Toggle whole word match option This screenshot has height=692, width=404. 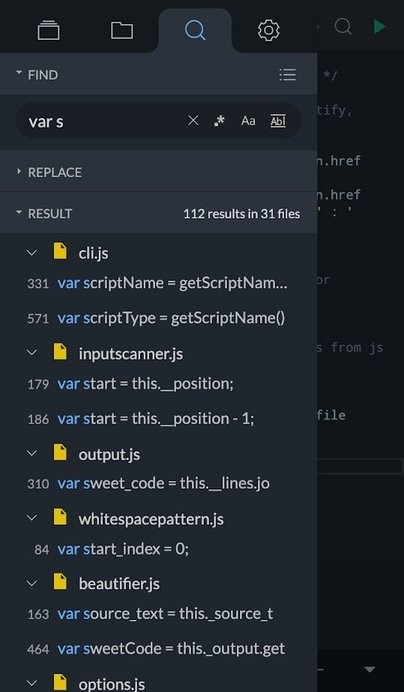(278, 120)
